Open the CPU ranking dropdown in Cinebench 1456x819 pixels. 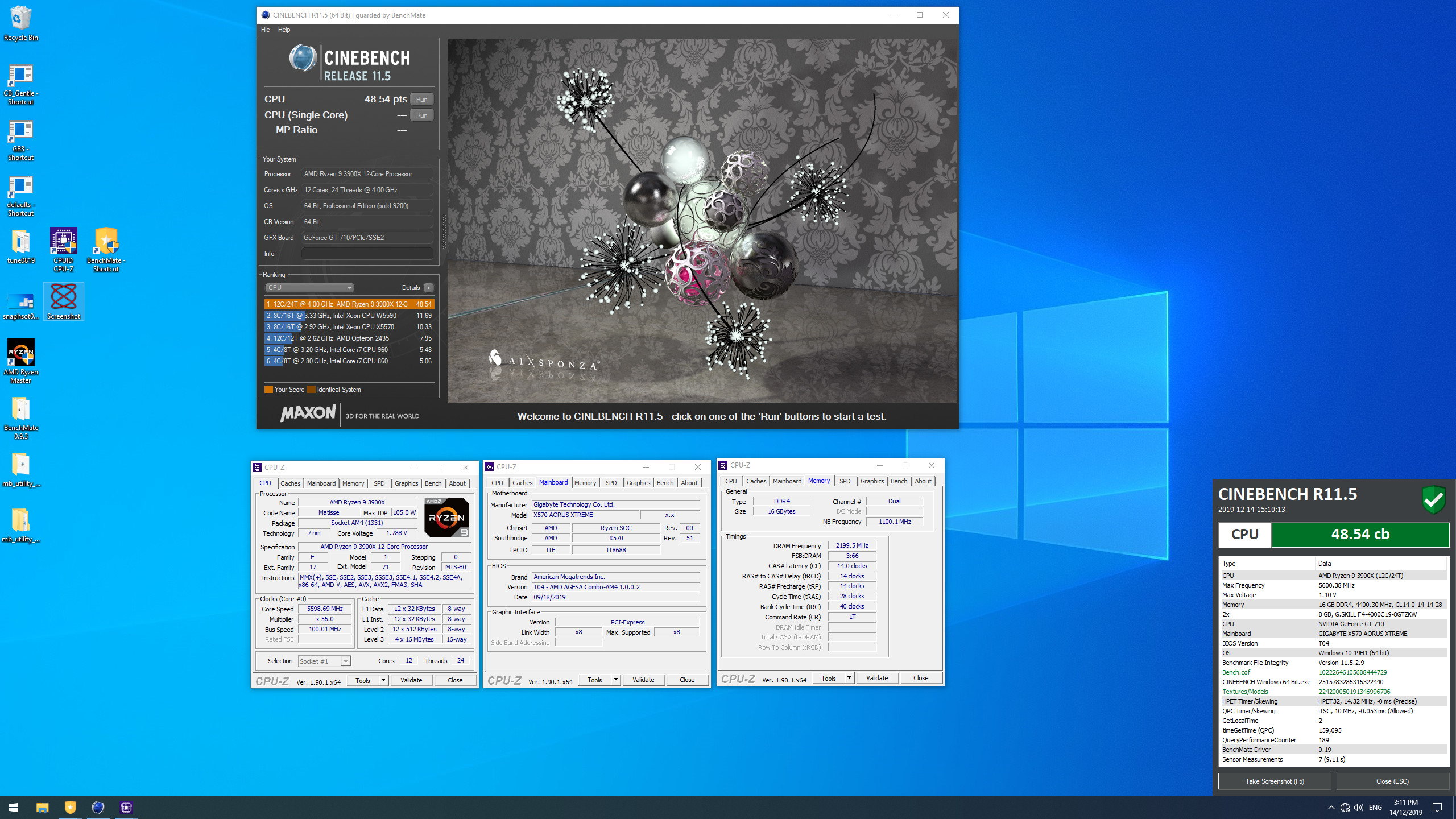(310, 288)
